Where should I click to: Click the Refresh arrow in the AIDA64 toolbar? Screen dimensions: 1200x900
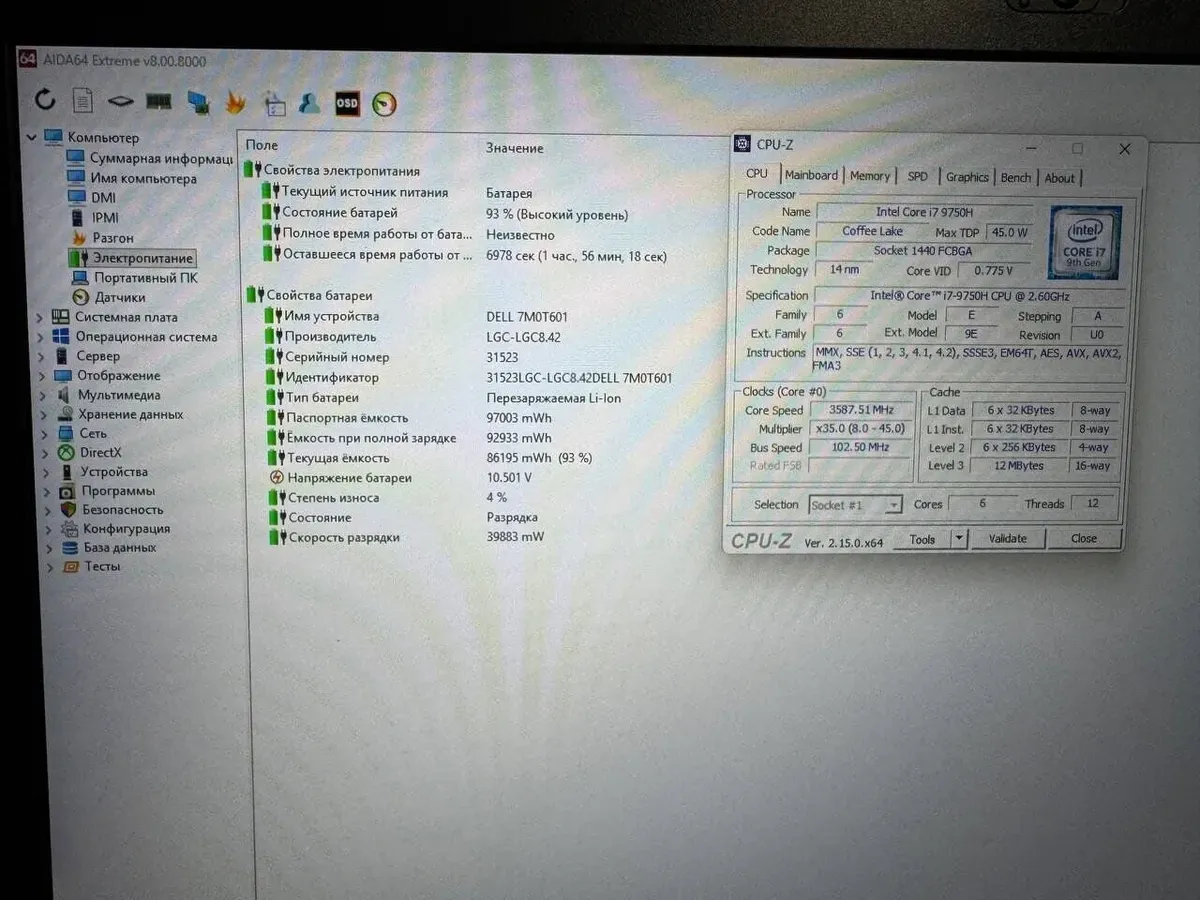(45, 99)
